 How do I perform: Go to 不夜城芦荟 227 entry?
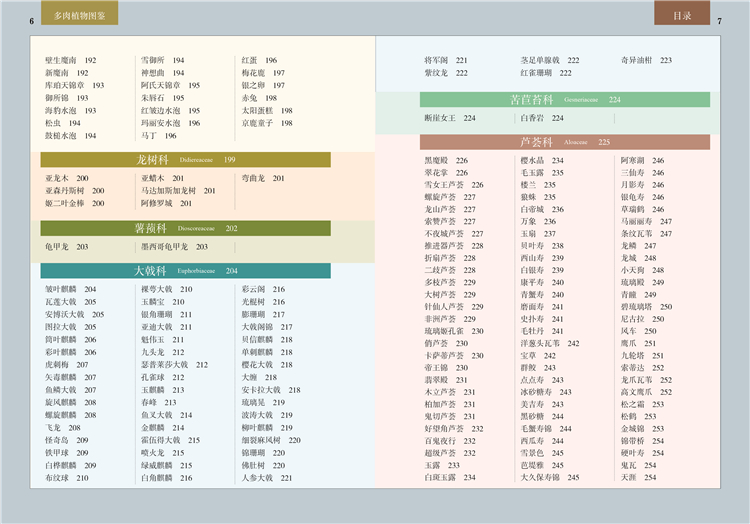(x=454, y=233)
